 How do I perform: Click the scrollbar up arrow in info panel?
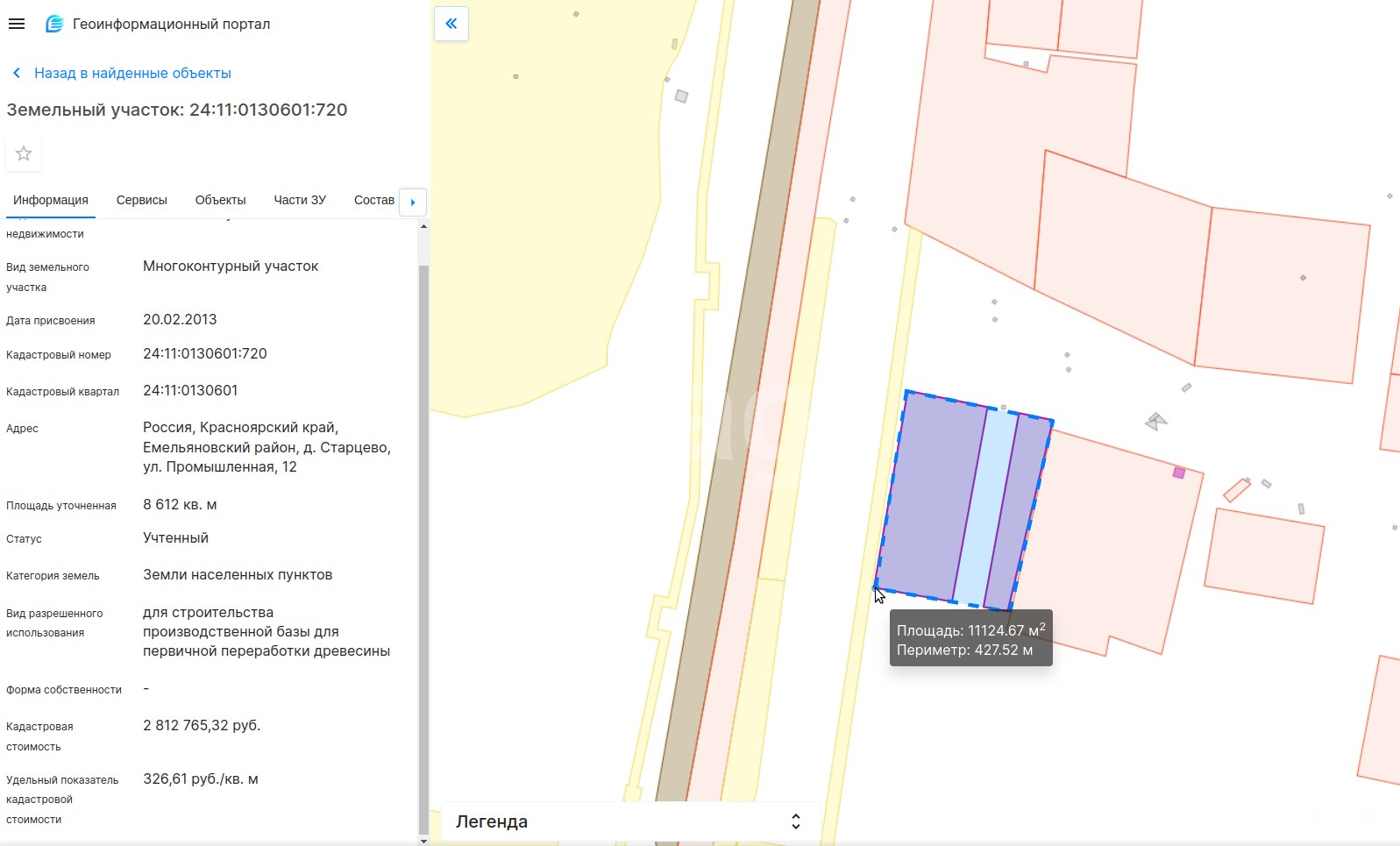click(x=423, y=227)
